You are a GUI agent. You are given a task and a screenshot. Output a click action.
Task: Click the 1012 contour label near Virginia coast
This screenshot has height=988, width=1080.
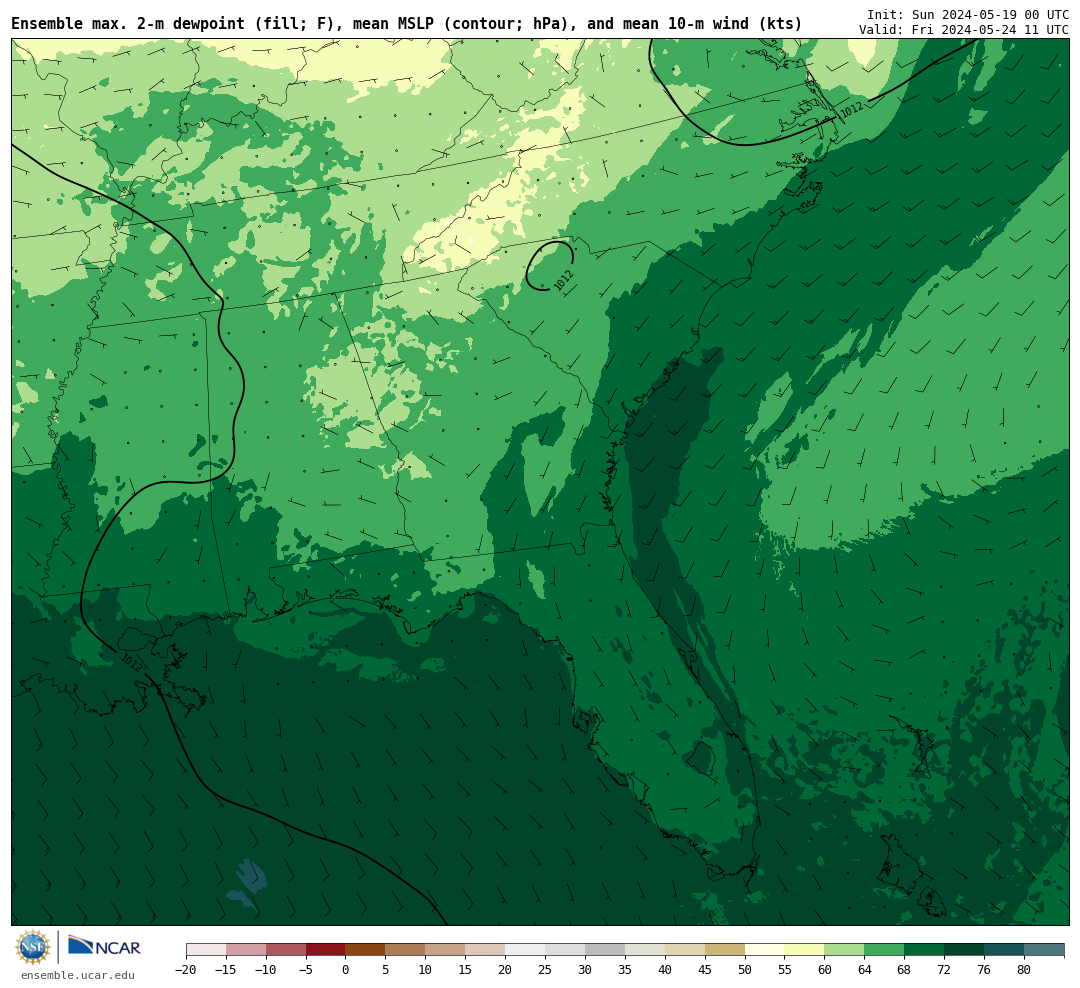click(852, 109)
